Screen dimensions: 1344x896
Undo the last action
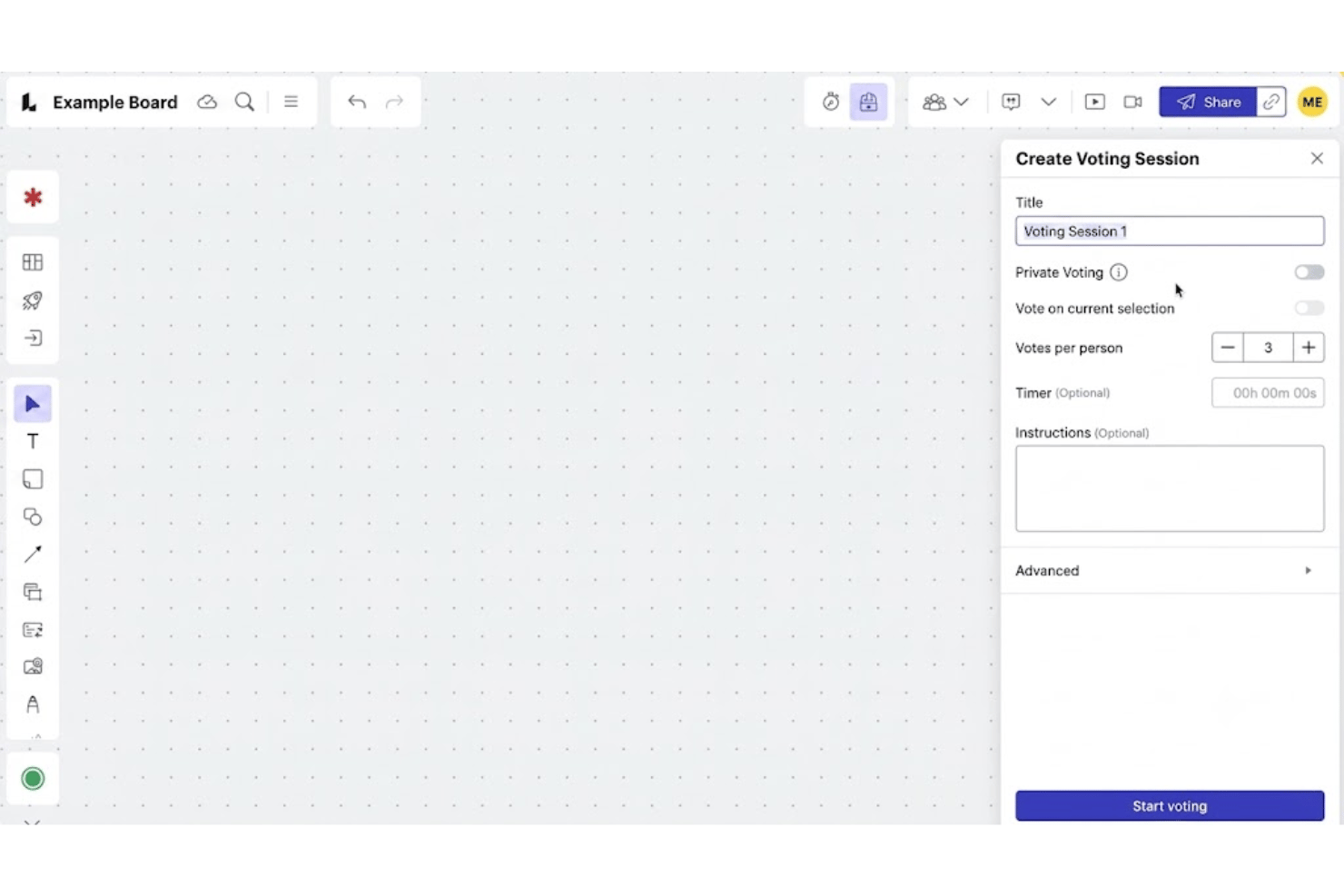click(357, 102)
